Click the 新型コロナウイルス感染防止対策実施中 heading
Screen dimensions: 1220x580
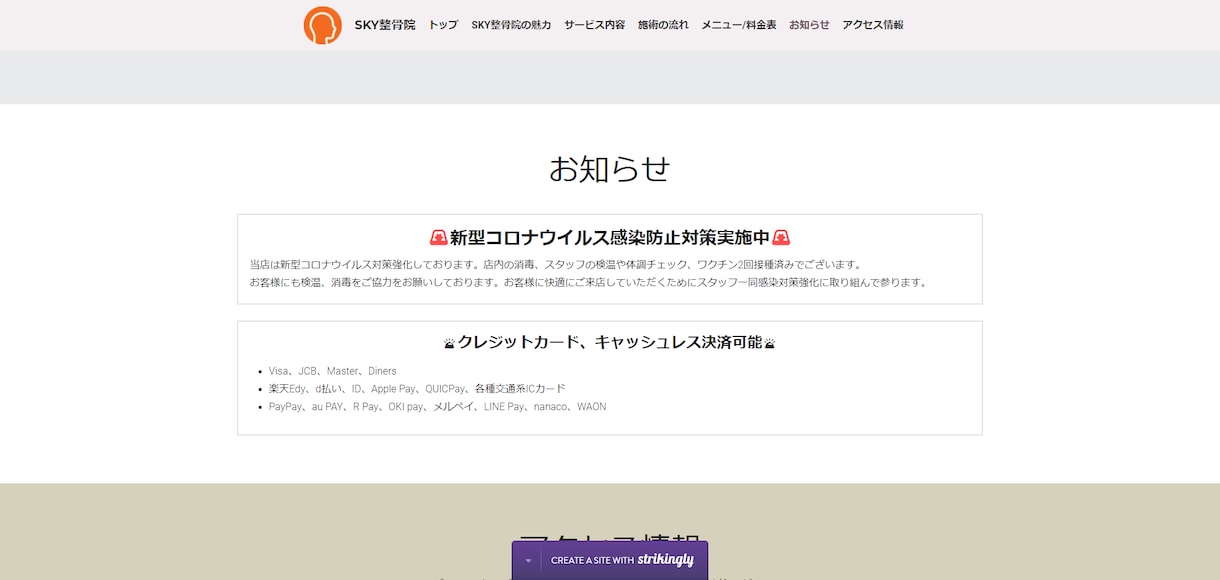tap(610, 238)
